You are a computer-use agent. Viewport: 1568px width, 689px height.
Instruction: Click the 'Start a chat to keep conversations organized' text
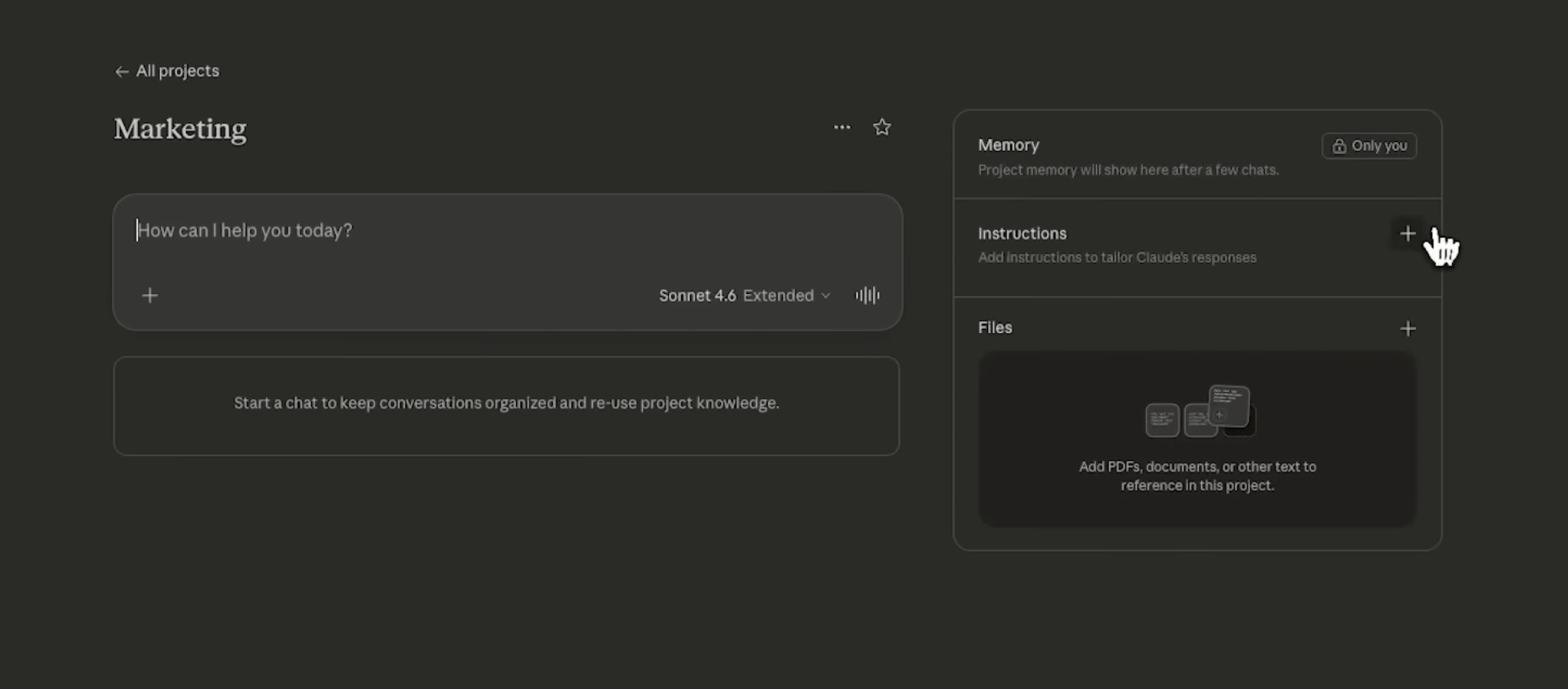(506, 403)
